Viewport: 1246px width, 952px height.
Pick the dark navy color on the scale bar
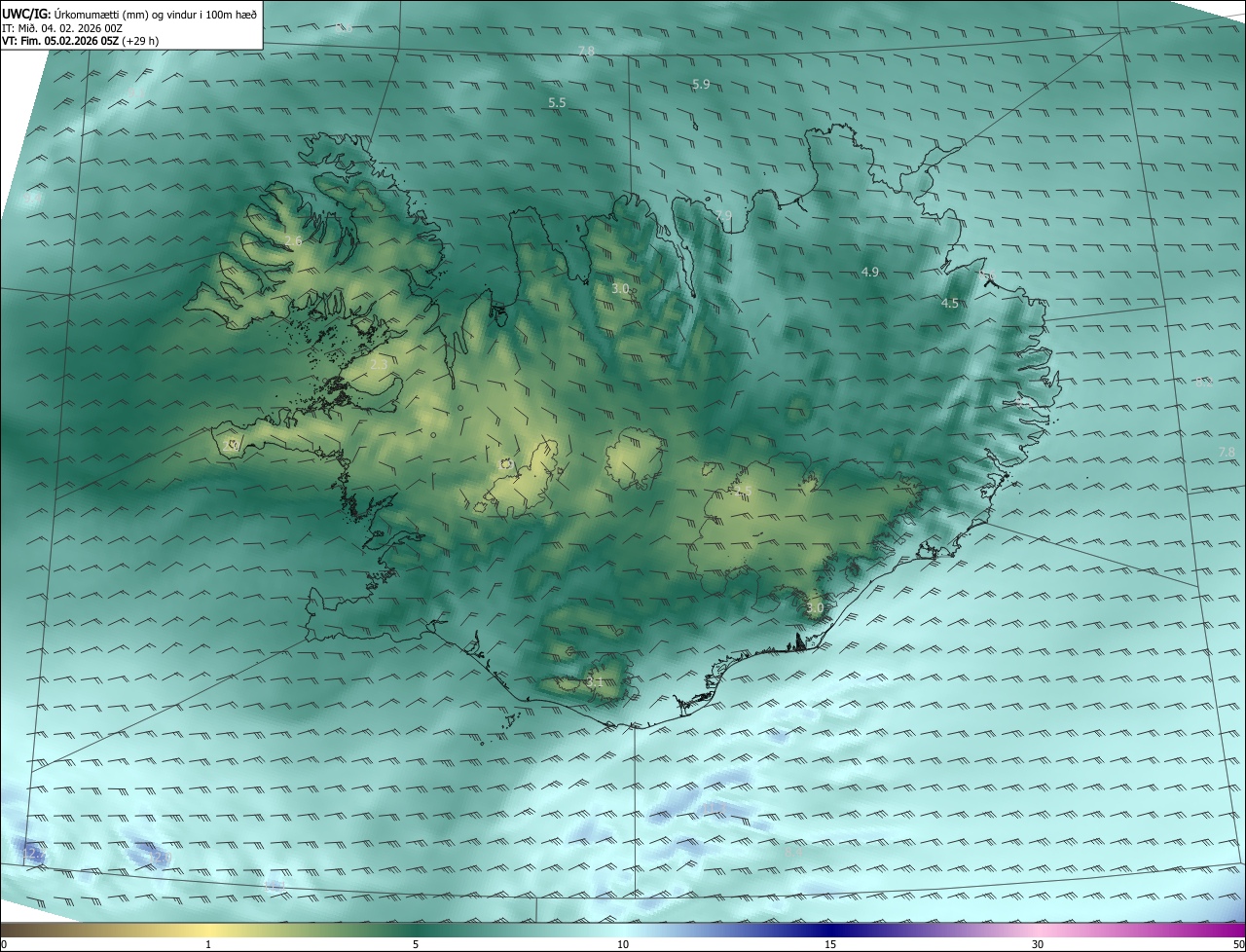point(830,930)
